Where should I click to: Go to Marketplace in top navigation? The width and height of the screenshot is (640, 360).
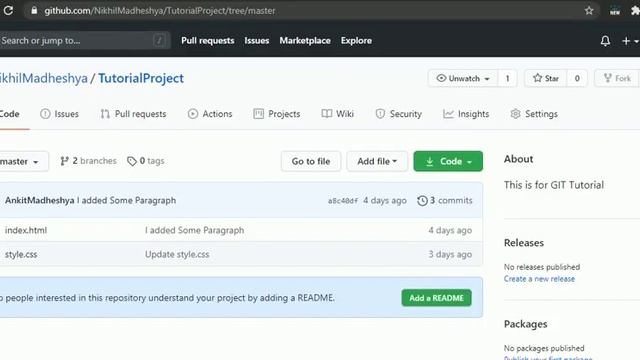coord(305,40)
